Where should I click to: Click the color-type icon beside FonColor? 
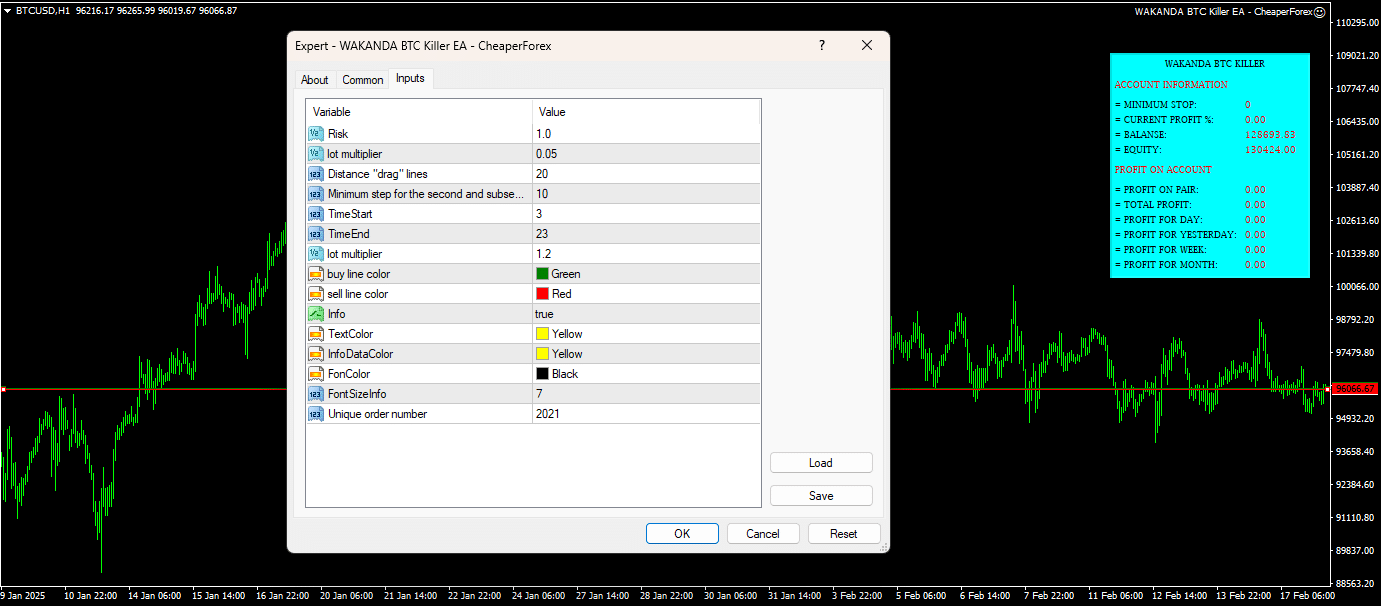(x=316, y=374)
